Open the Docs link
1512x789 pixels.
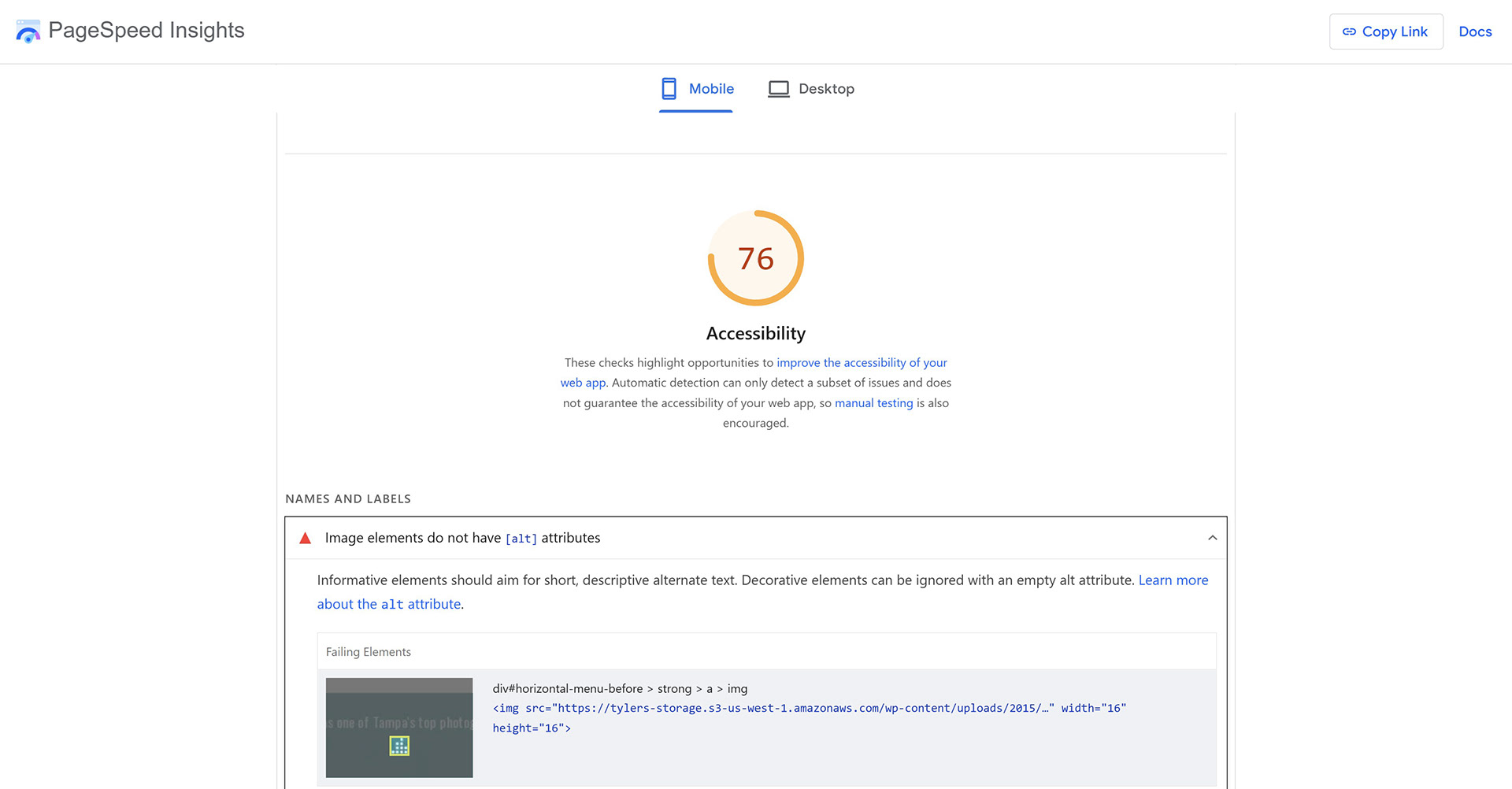click(1475, 31)
